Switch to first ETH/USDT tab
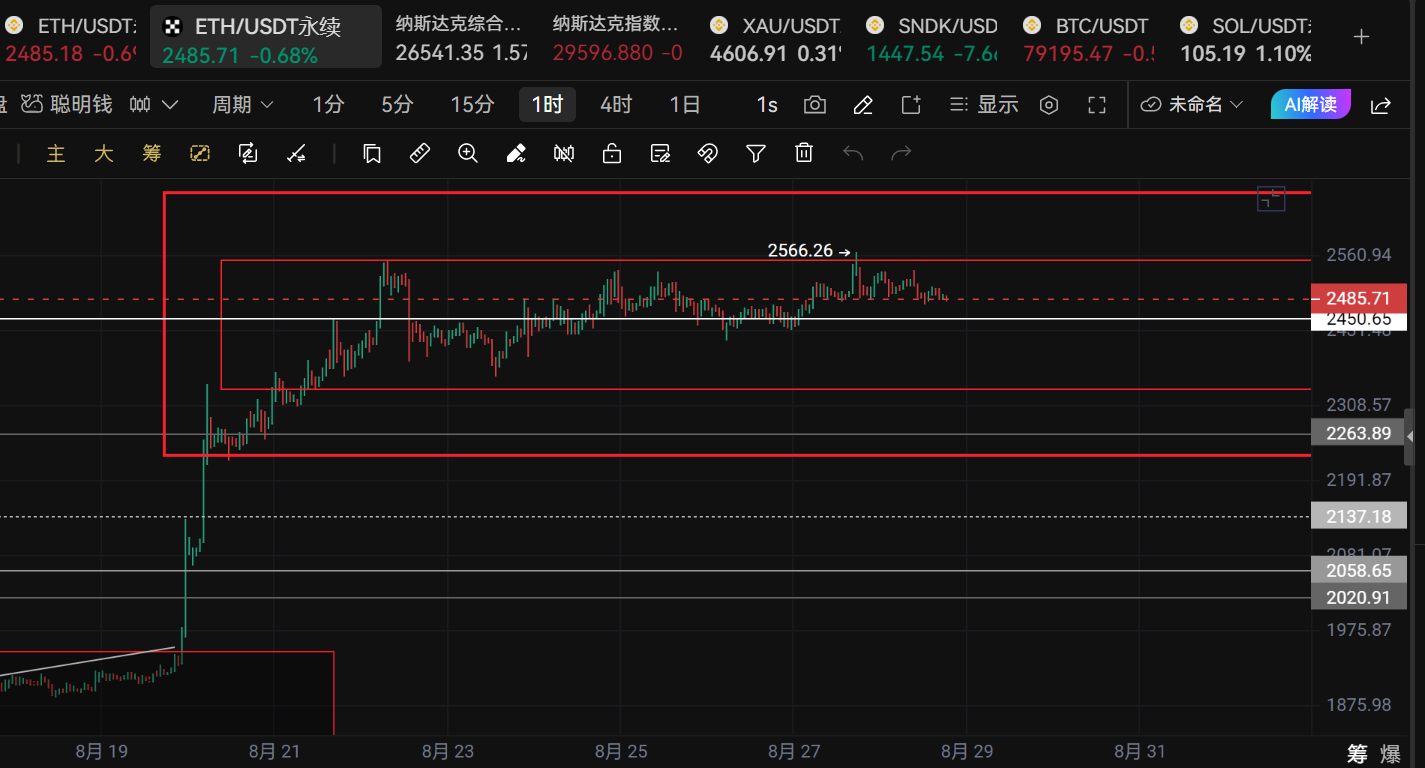Image resolution: width=1425 pixels, height=768 pixels. click(68, 38)
